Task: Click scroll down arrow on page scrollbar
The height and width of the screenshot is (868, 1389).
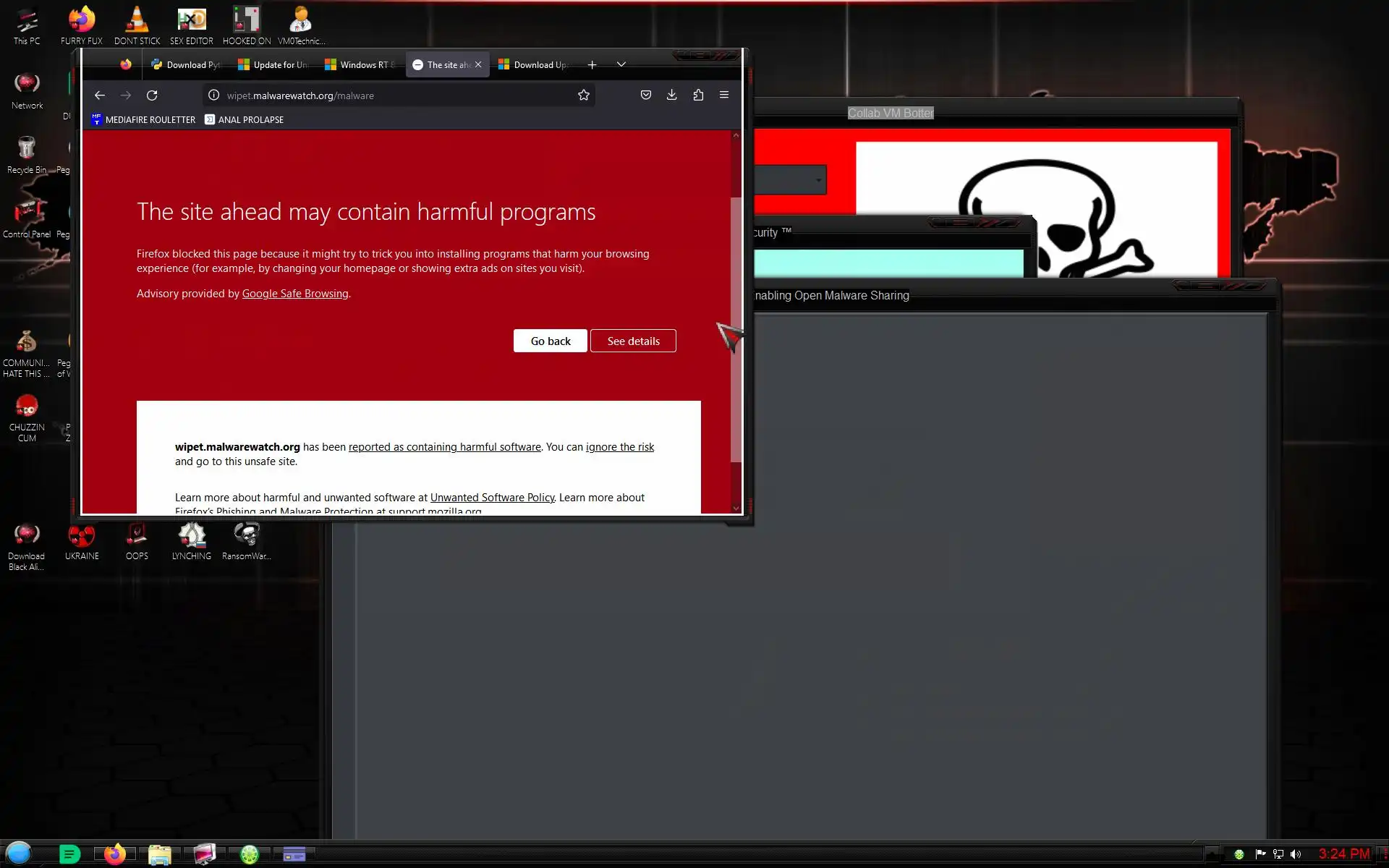Action: point(736,508)
